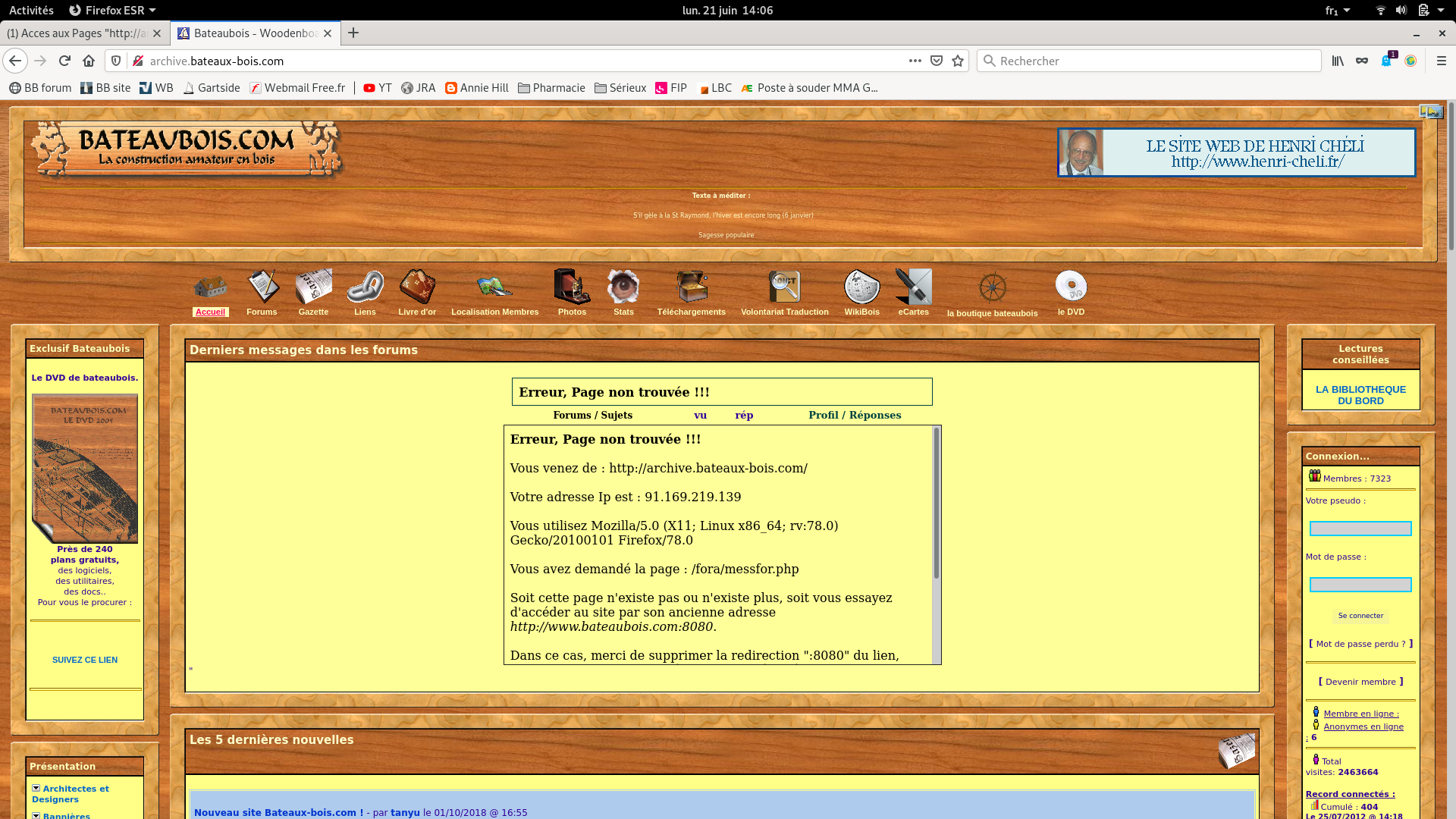Click the boutique ship wheel icon

(992, 288)
